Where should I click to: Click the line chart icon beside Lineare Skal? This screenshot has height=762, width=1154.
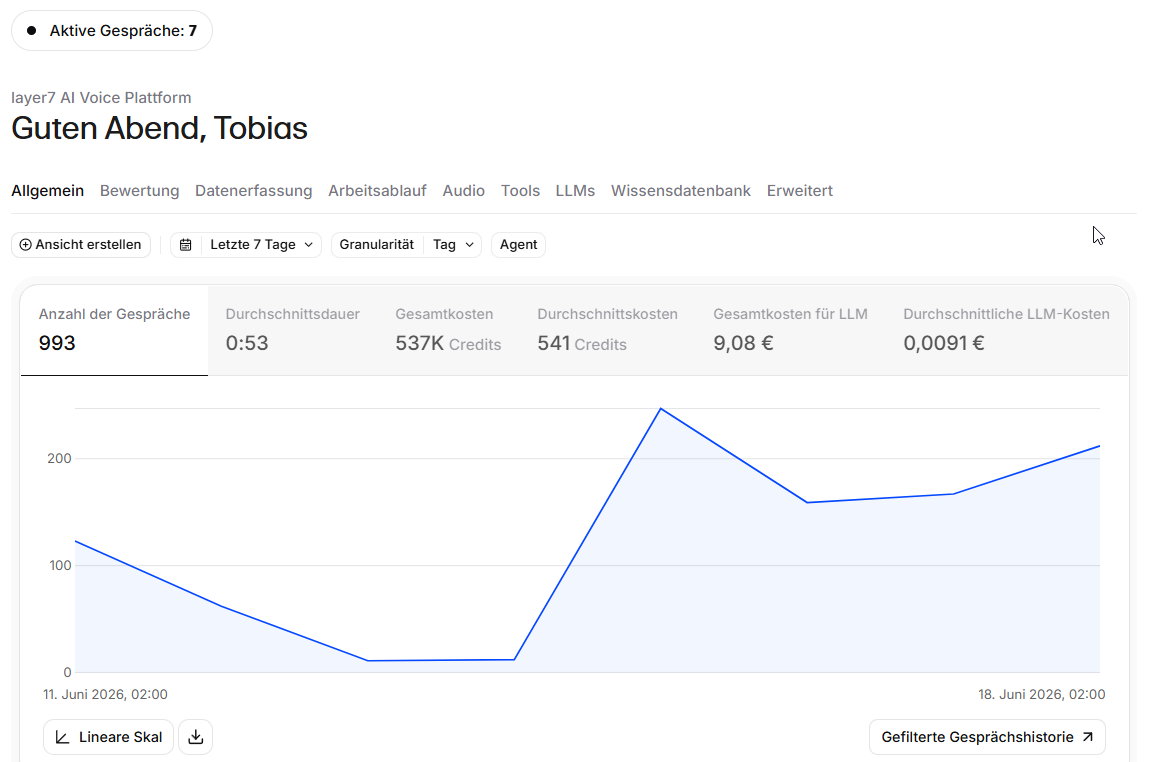63,737
